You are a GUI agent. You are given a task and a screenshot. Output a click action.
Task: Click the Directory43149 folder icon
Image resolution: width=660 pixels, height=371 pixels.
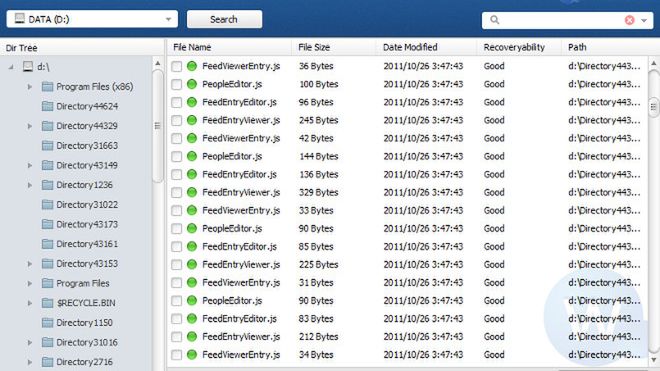(48, 165)
